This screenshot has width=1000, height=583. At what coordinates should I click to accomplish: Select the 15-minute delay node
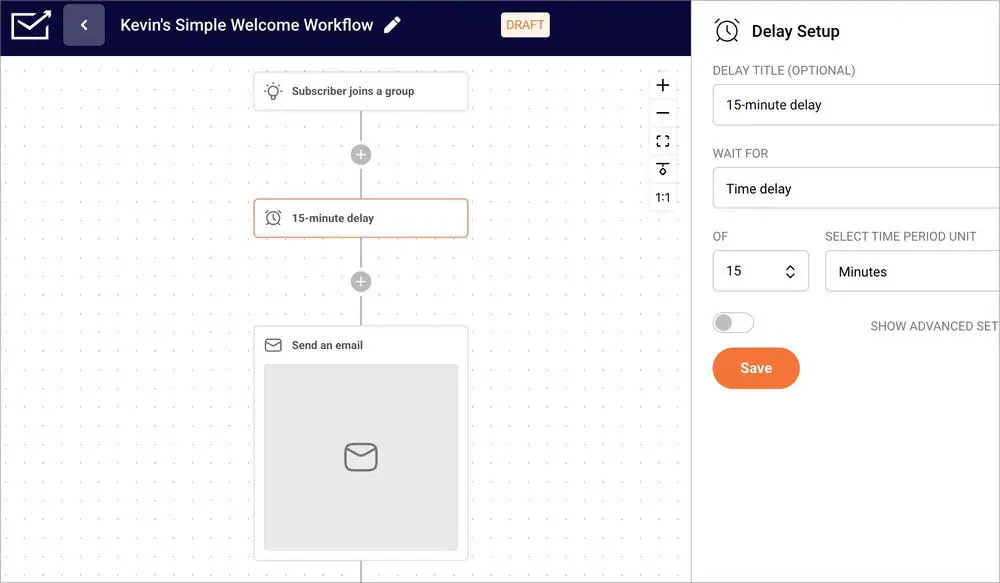[x=361, y=218]
